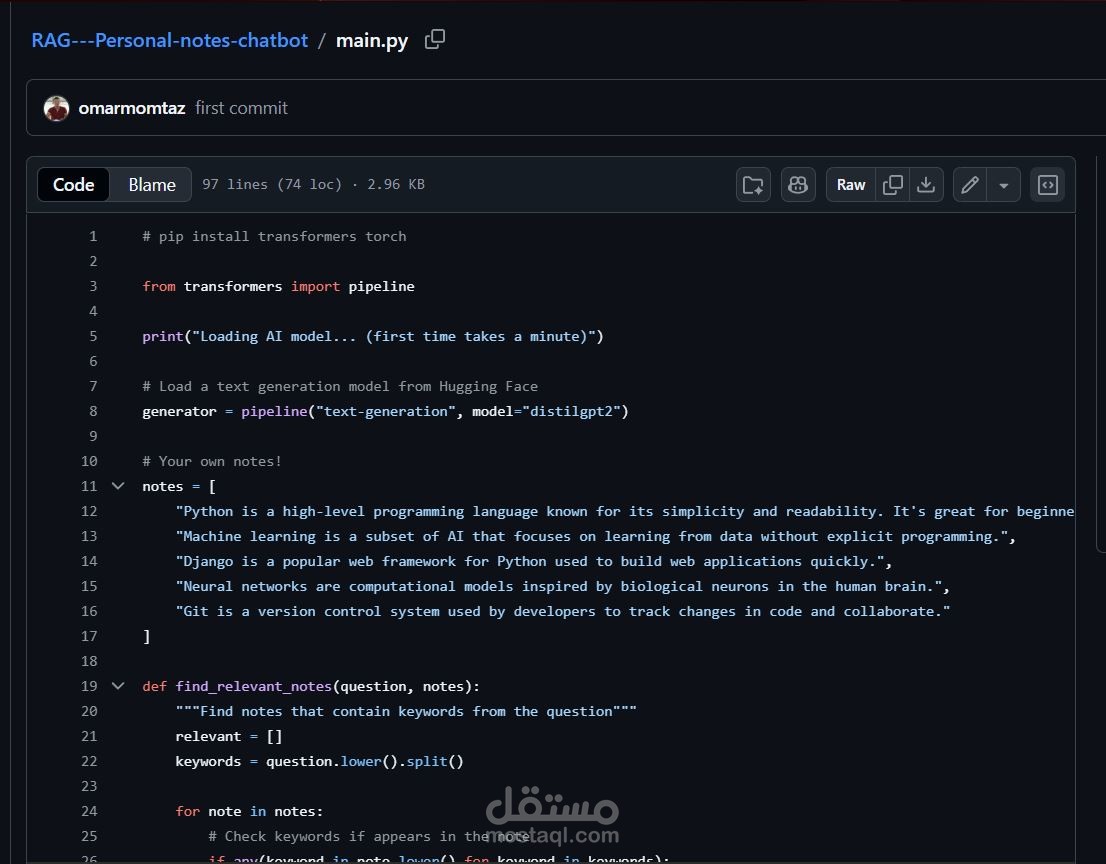Download the raw main.py file

coord(925,184)
